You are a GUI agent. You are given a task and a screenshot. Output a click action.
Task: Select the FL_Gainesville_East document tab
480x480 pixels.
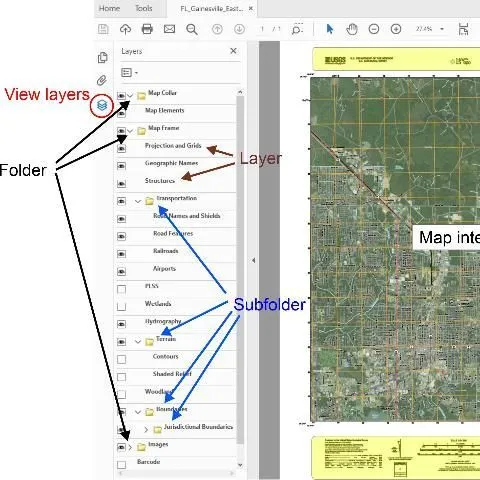[212, 9]
